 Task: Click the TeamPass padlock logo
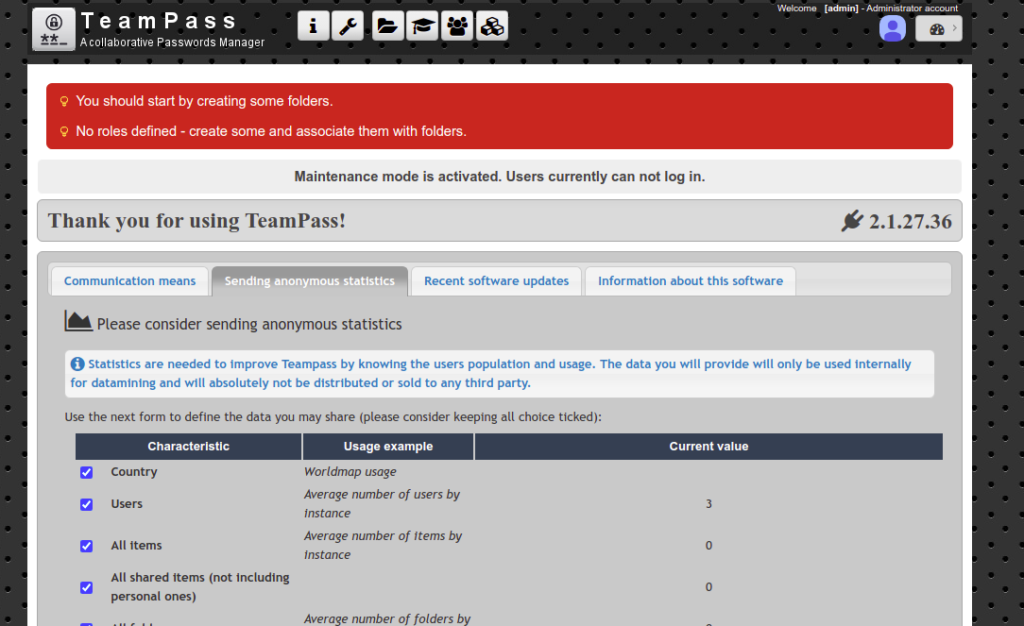(x=54, y=29)
